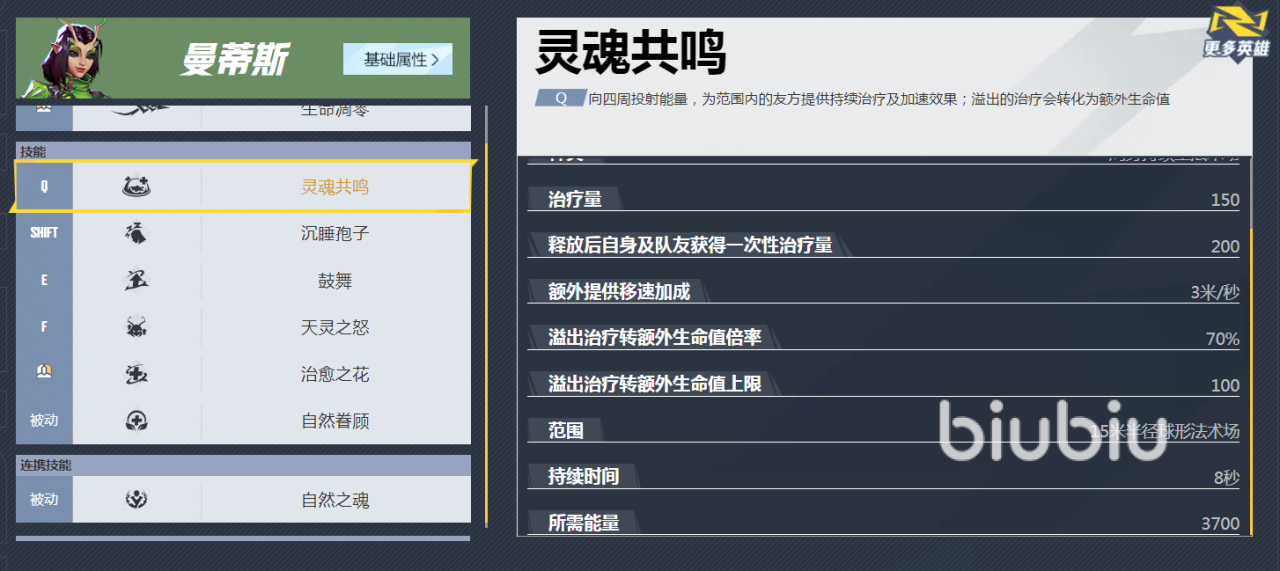Click the 灵魂共鸣 skill icon

pos(137,186)
